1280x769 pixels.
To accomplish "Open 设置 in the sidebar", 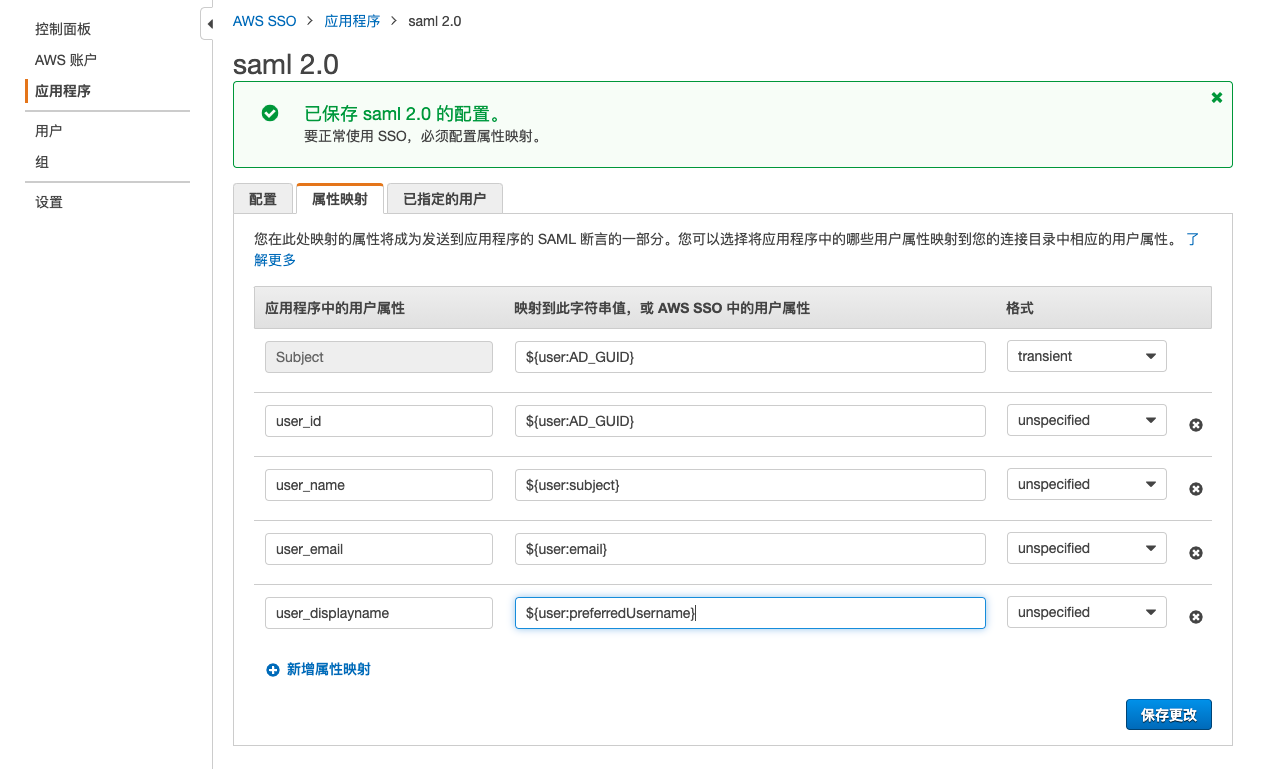I will coord(49,202).
